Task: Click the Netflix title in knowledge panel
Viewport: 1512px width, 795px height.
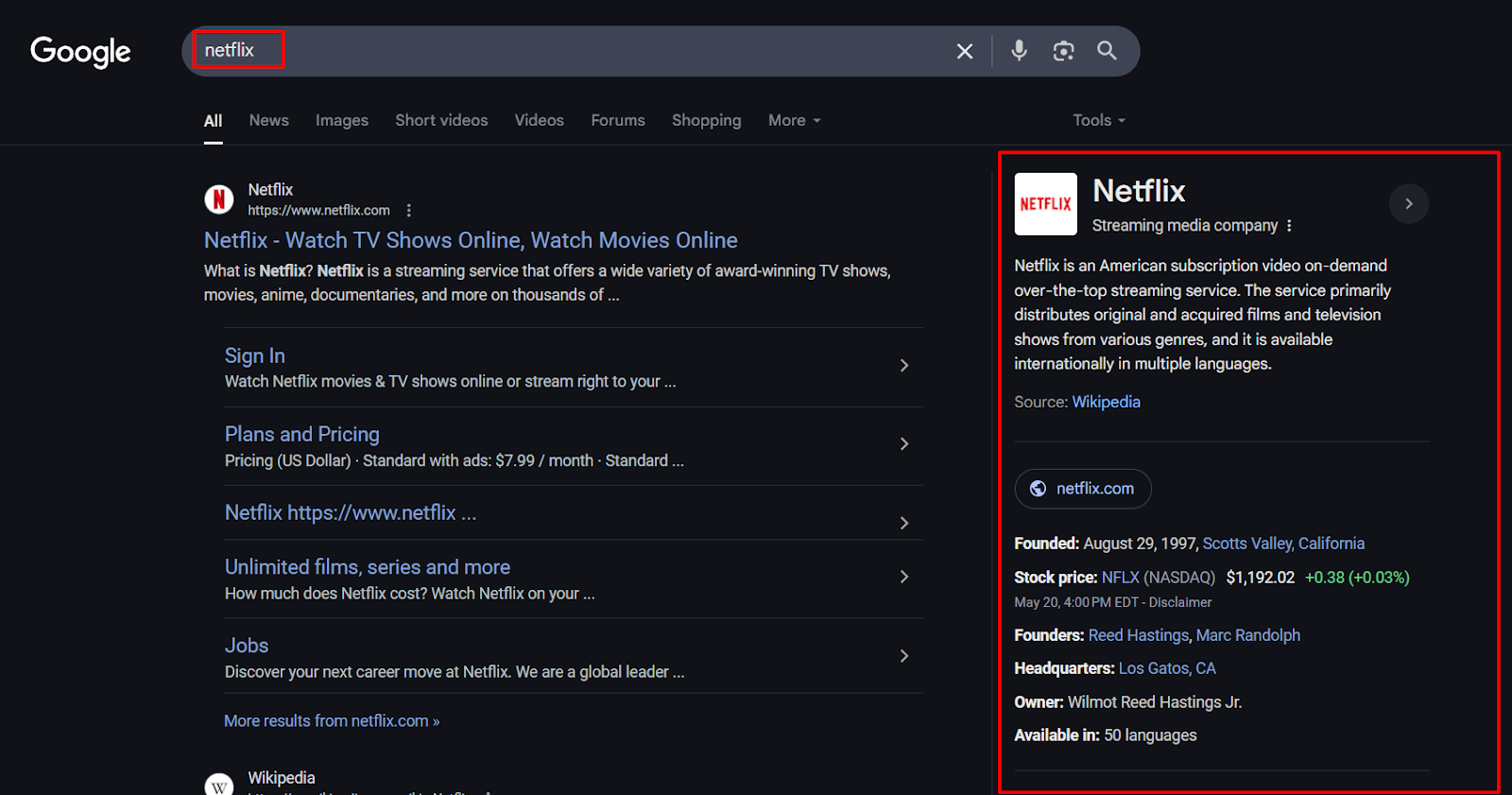Action: coord(1139,191)
